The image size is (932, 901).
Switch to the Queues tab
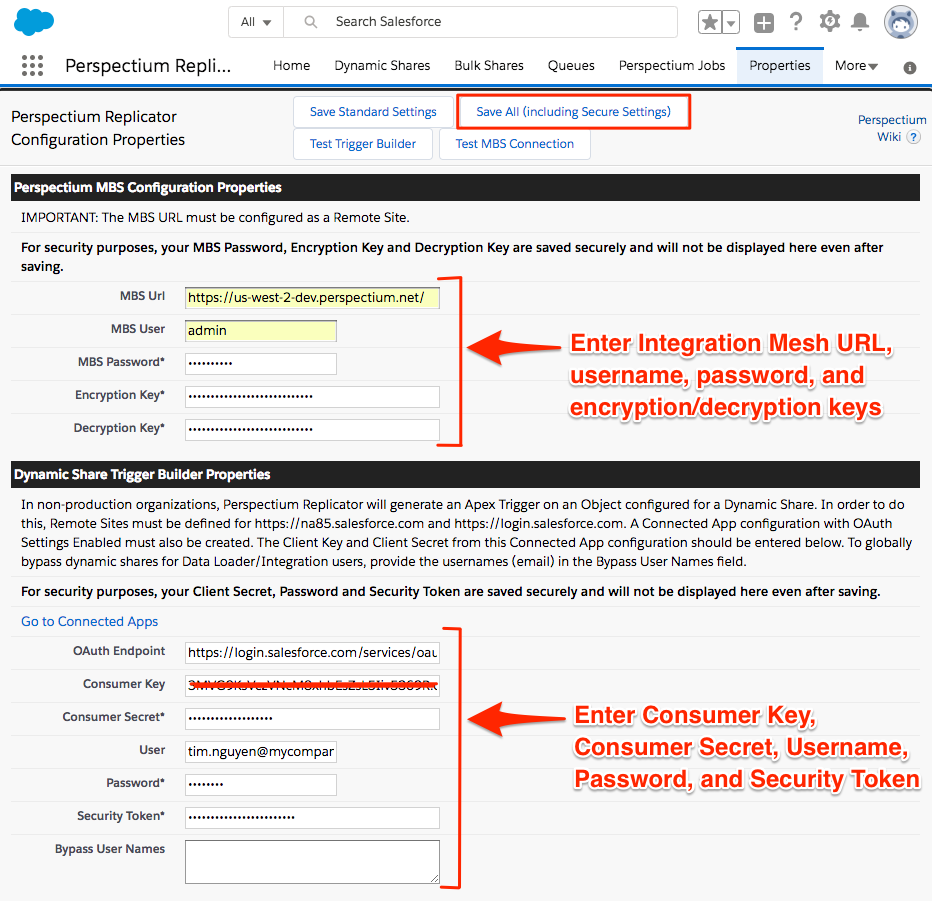point(571,65)
